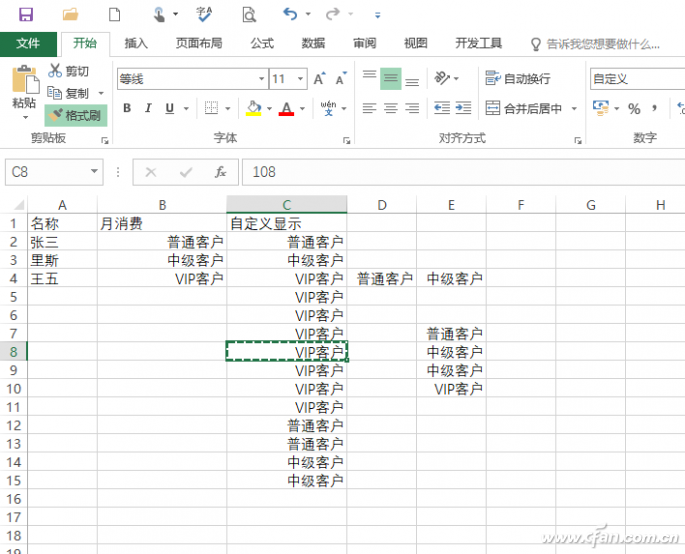685x554 pixels.
Task: Click the Undo arrow
Action: pos(290,14)
